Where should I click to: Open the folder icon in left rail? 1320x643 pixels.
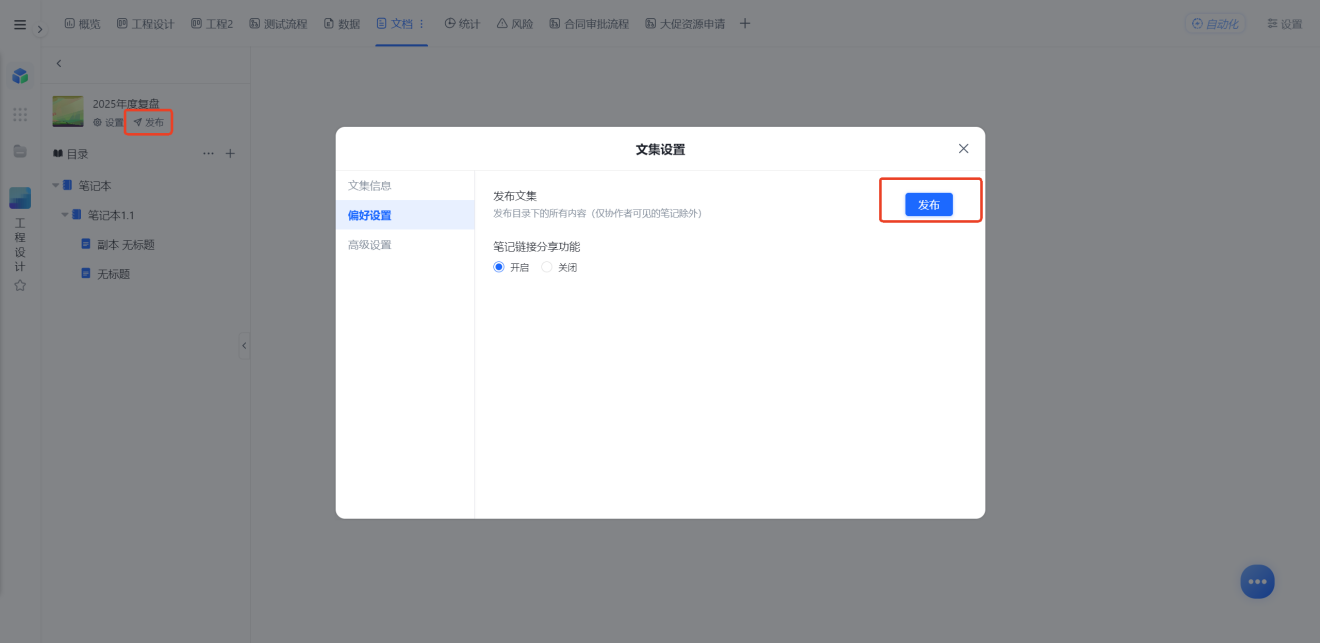(x=20, y=151)
